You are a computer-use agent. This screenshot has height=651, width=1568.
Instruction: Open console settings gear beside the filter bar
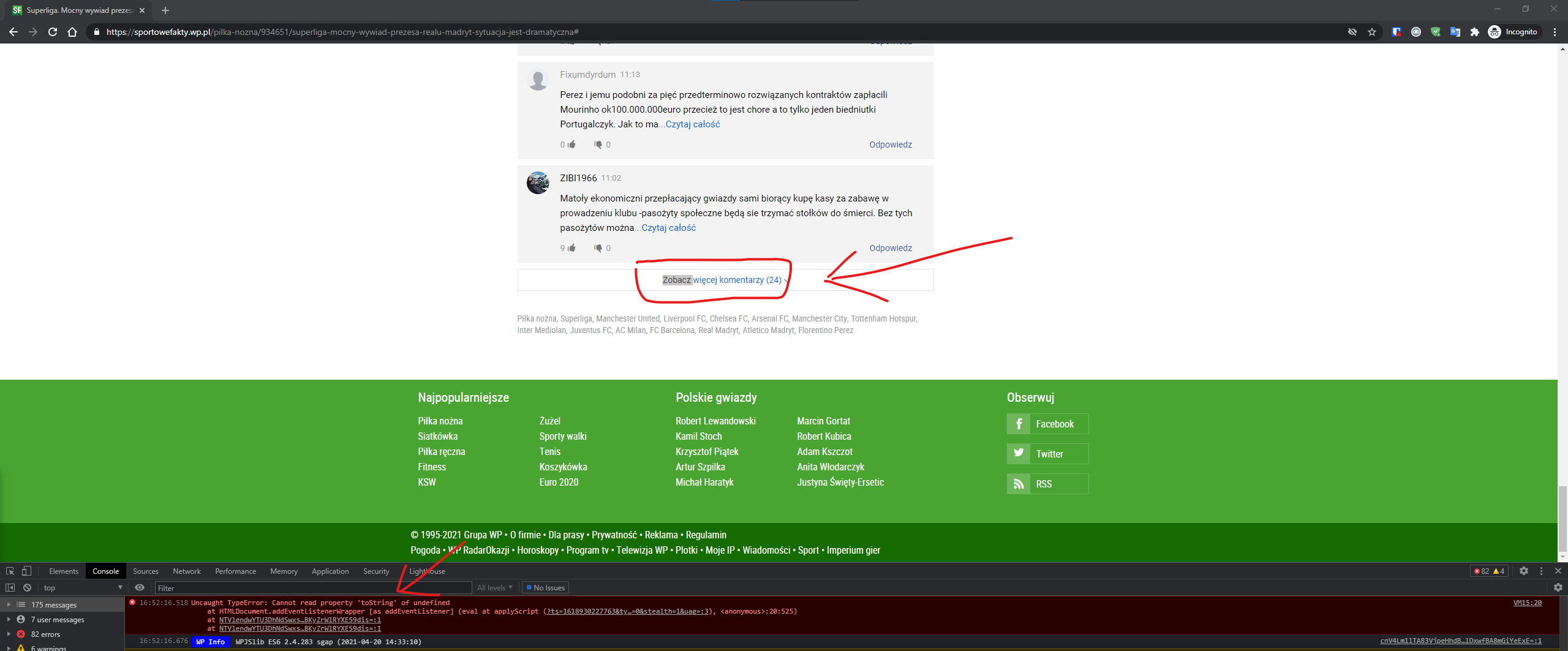[x=1558, y=587]
